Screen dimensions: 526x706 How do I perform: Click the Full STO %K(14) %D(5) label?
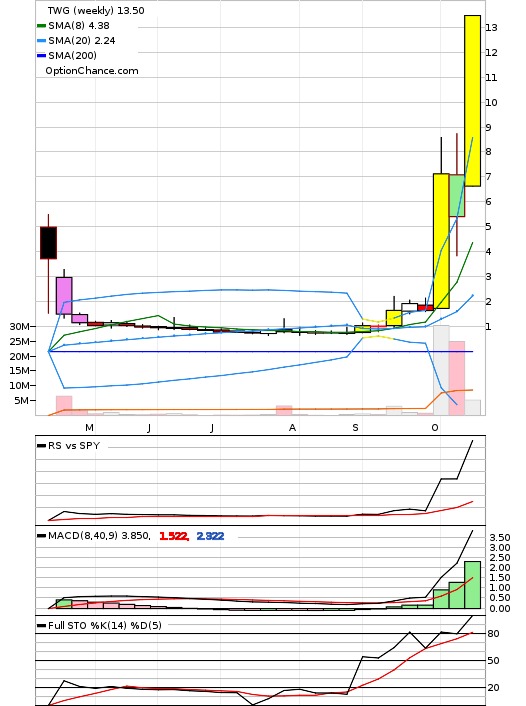104,625
